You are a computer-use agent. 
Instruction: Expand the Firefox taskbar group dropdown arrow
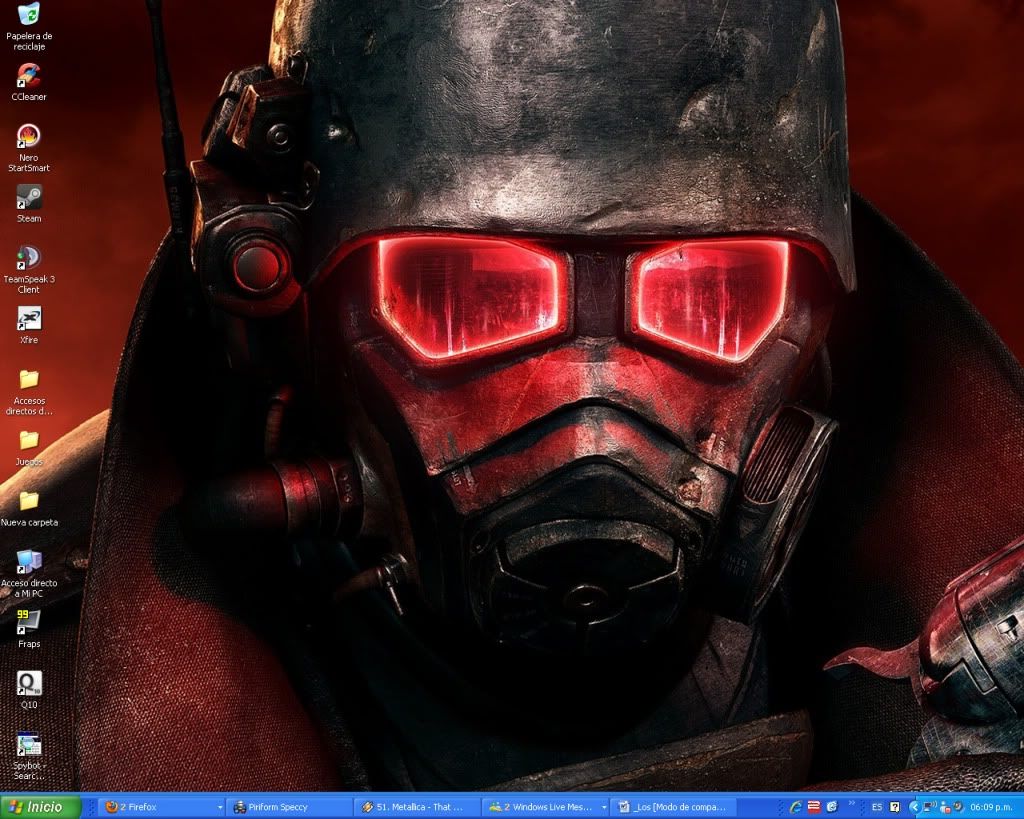tap(219, 807)
